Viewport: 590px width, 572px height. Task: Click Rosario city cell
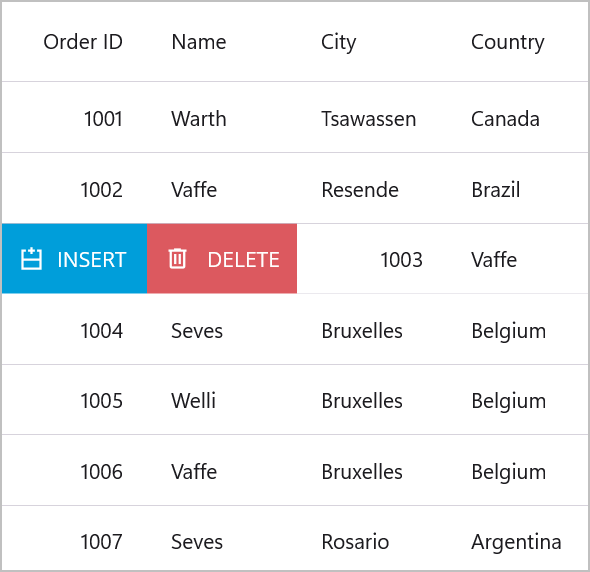pos(355,542)
